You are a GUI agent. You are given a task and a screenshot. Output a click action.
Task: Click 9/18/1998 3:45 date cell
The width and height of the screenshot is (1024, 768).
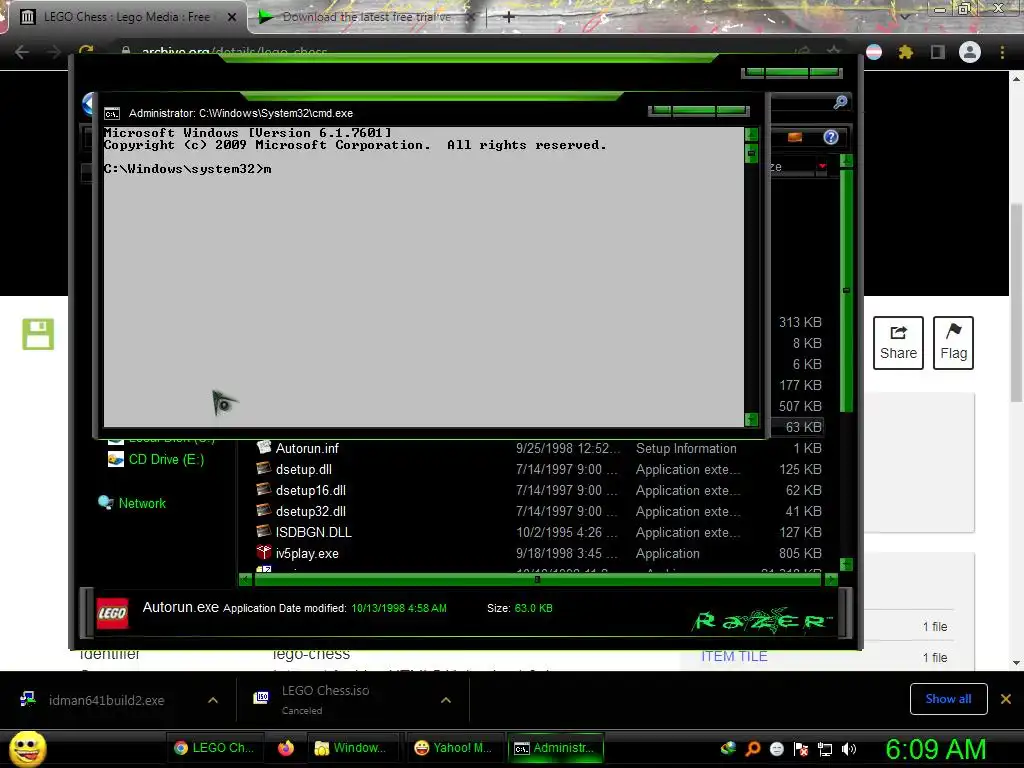566,554
